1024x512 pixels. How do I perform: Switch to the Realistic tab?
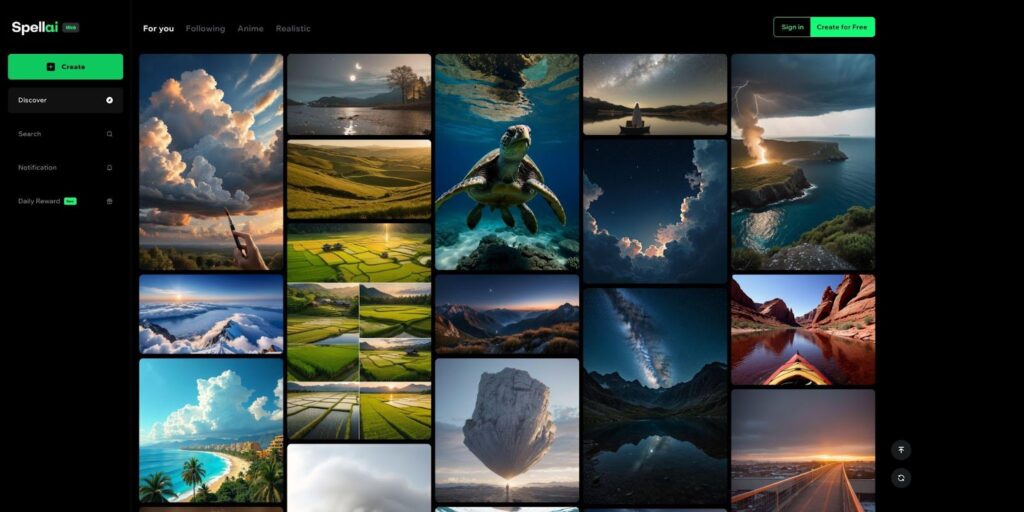tap(293, 29)
